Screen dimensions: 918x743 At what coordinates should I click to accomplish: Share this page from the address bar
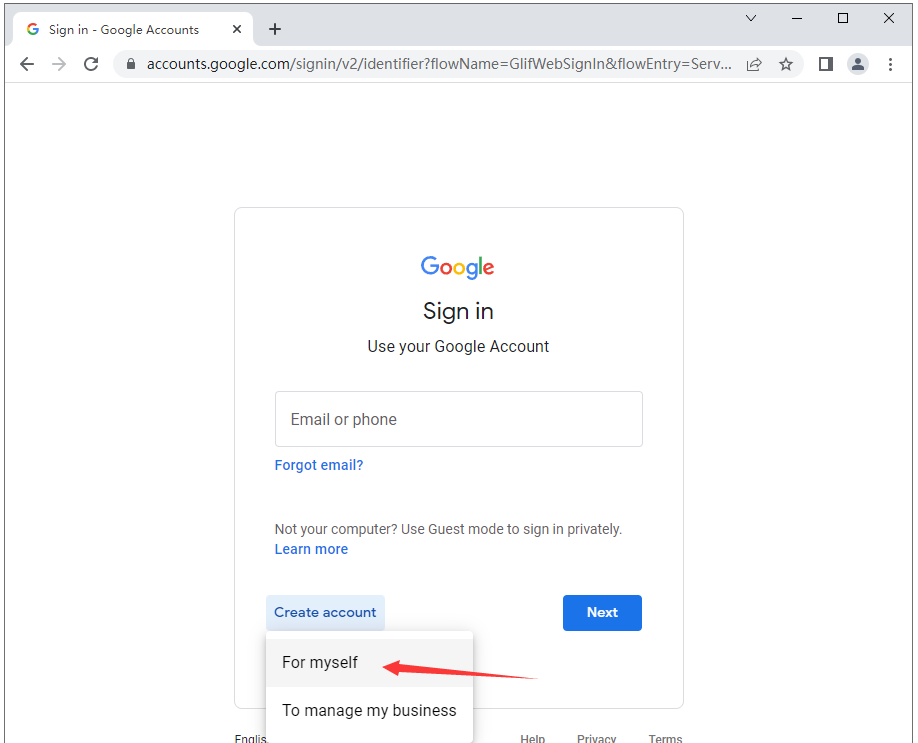click(x=754, y=64)
